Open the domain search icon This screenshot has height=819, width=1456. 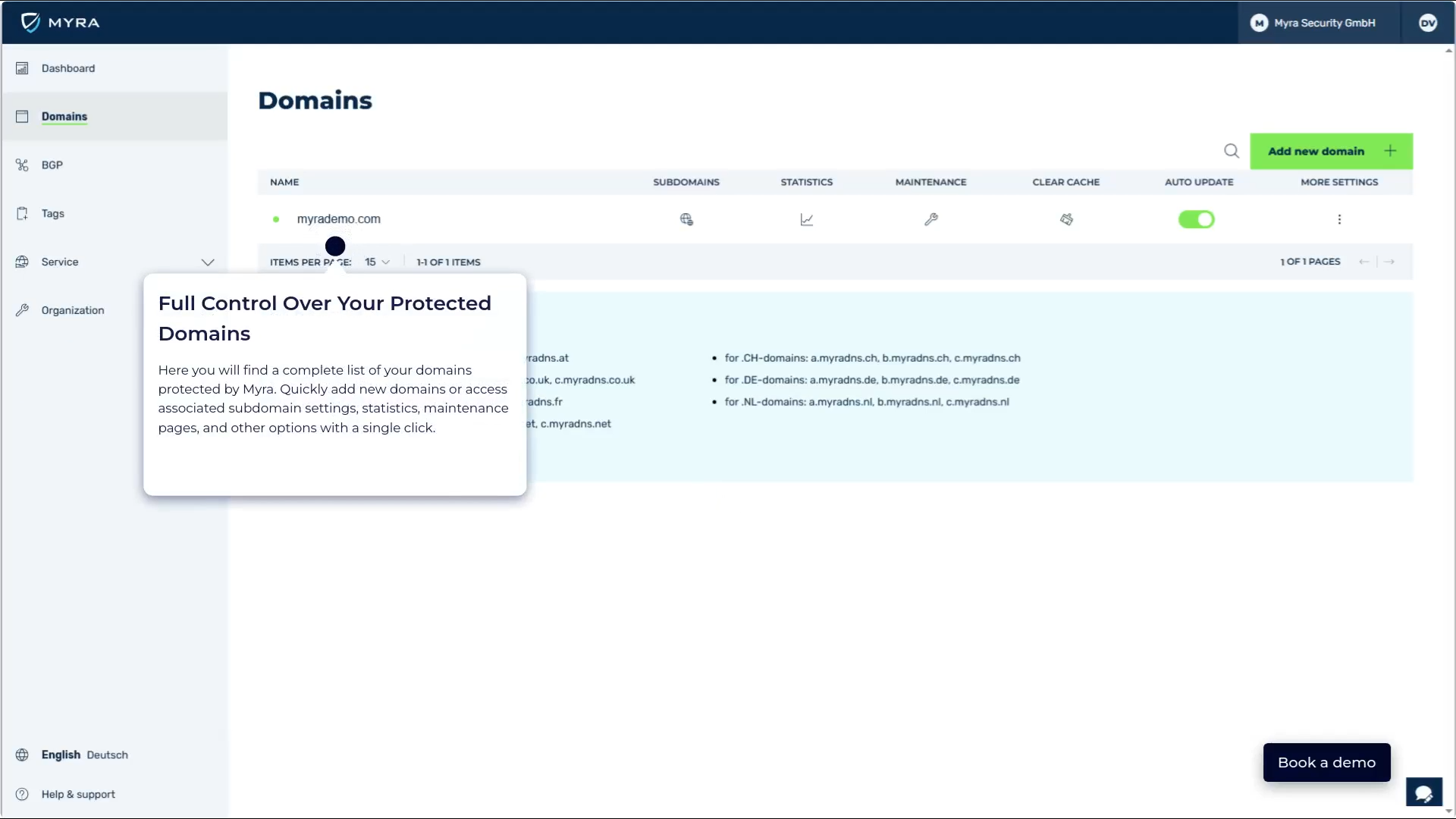click(1232, 150)
